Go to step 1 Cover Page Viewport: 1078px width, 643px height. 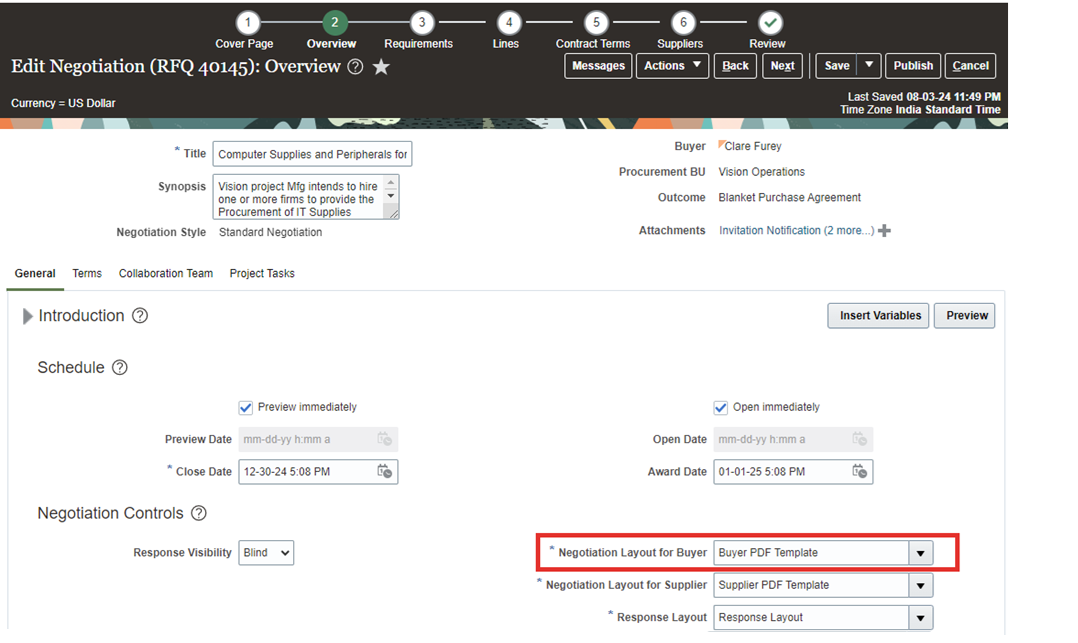tap(248, 23)
